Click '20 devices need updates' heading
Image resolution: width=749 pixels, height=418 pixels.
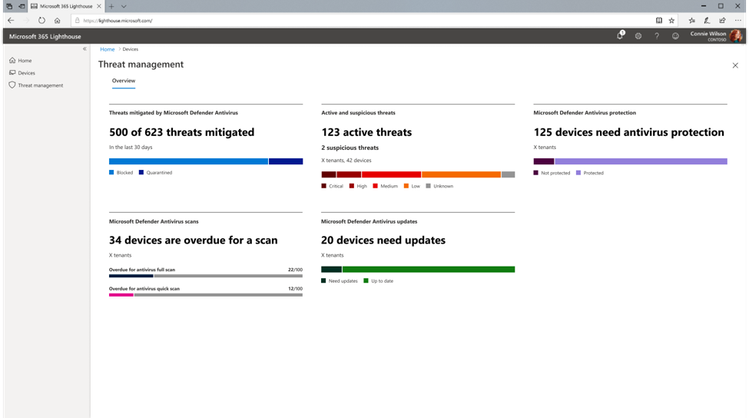point(383,240)
